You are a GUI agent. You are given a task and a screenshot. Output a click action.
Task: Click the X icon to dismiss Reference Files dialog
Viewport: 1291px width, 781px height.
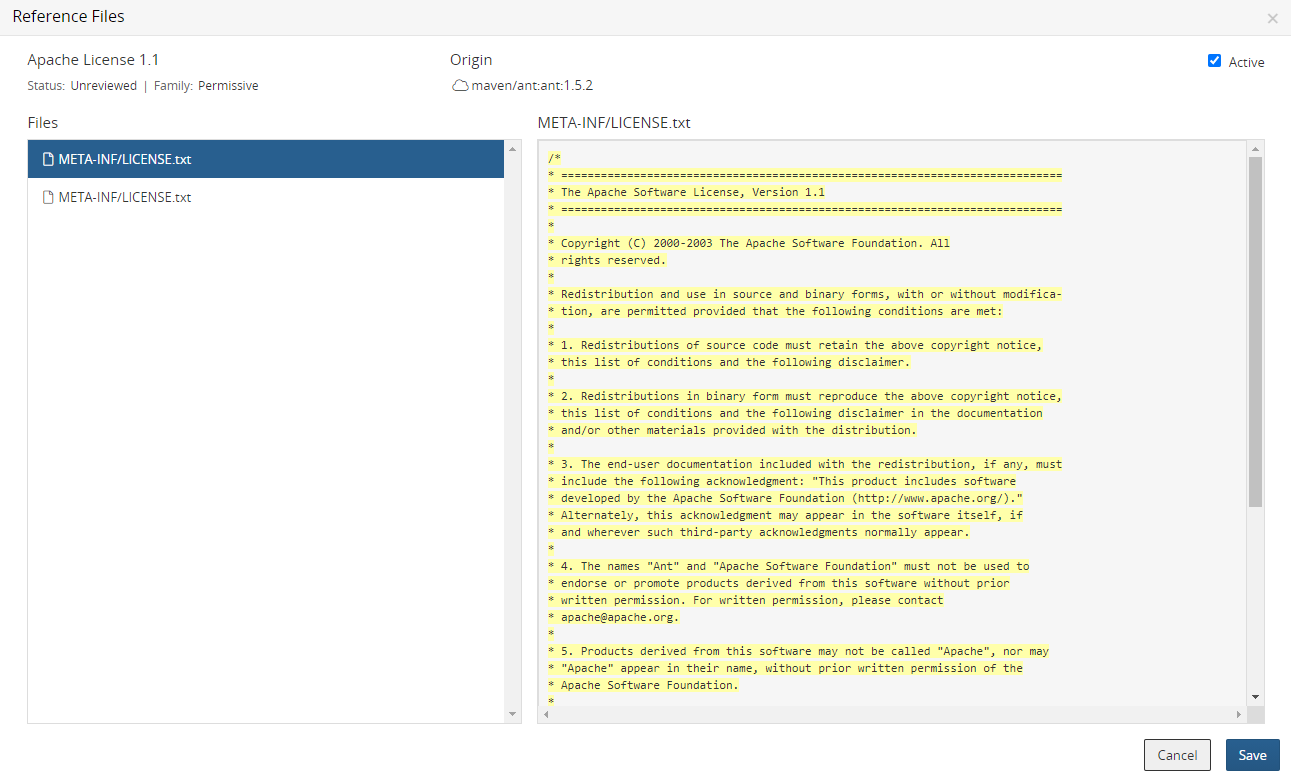pos(1272,18)
